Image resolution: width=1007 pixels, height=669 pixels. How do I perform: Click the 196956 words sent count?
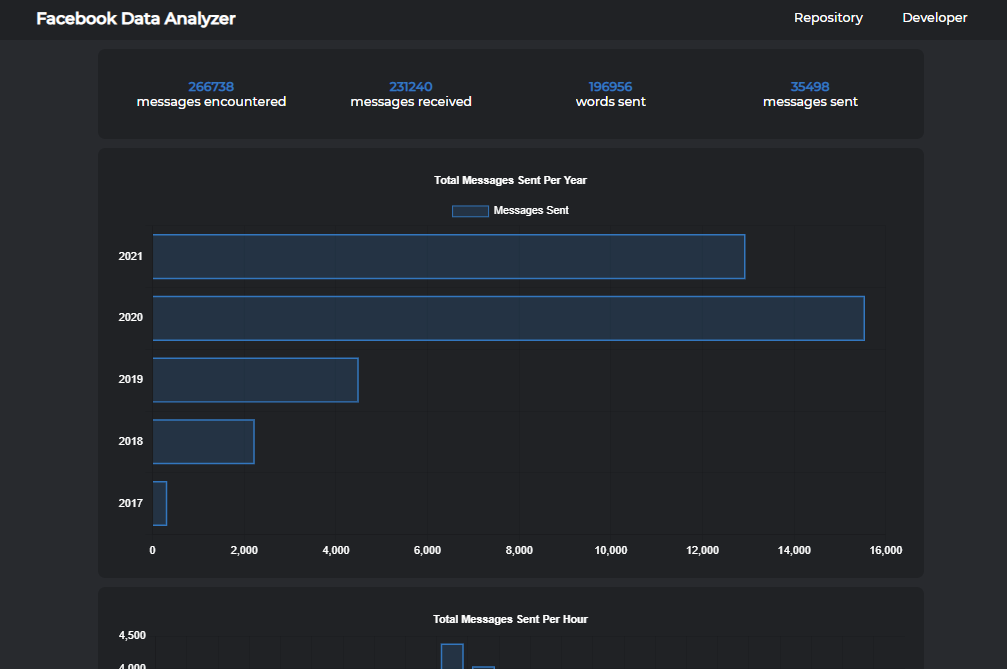610,87
